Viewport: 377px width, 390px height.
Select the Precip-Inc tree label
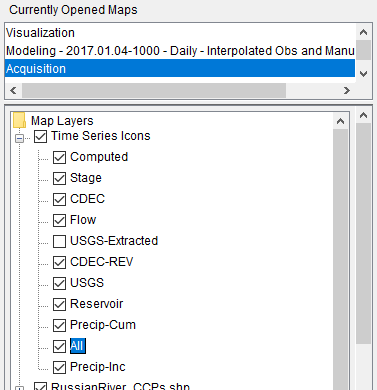(x=98, y=367)
